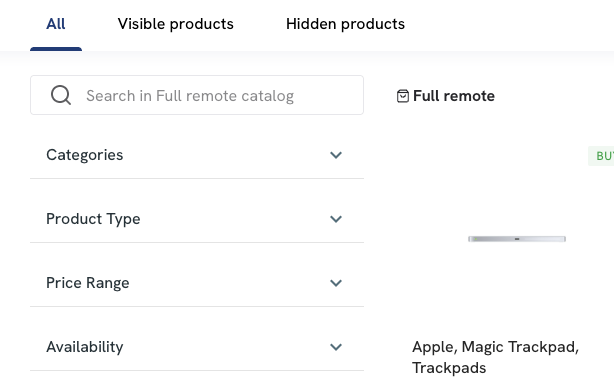Click the shopping bag icon beside Full remote
The width and height of the screenshot is (614, 379).
403,96
